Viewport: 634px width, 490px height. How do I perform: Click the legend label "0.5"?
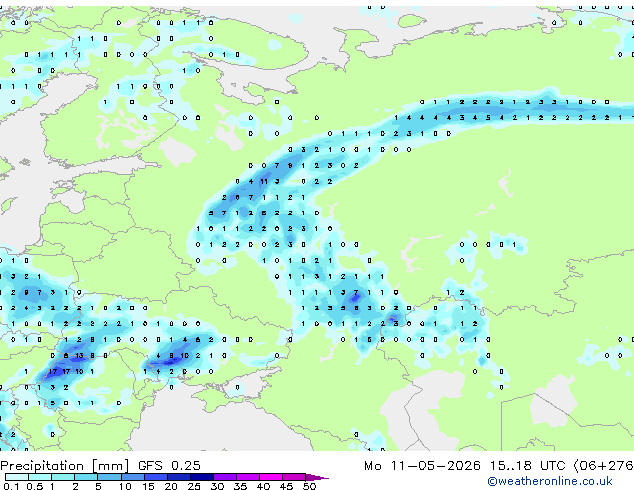click(x=34, y=486)
